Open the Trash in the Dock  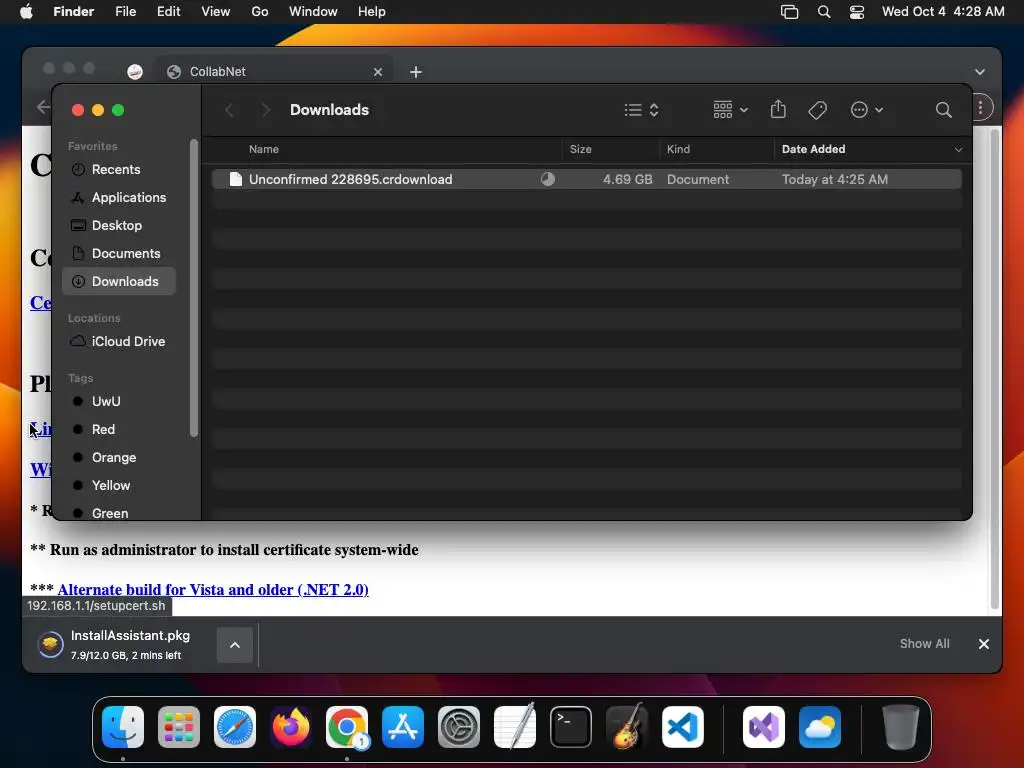coord(901,727)
